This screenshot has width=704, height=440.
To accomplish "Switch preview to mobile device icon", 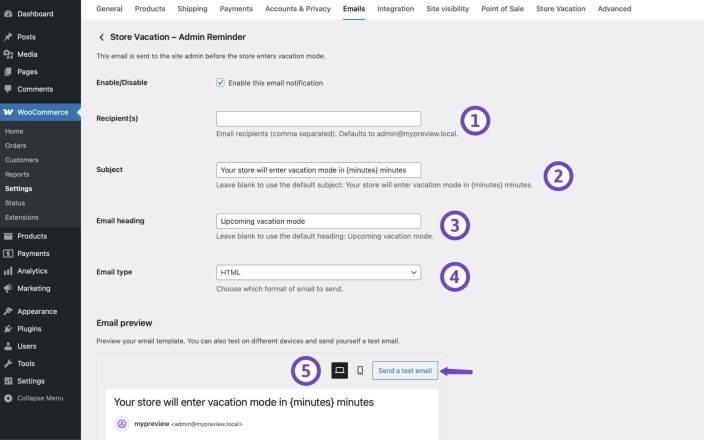I will [x=360, y=370].
